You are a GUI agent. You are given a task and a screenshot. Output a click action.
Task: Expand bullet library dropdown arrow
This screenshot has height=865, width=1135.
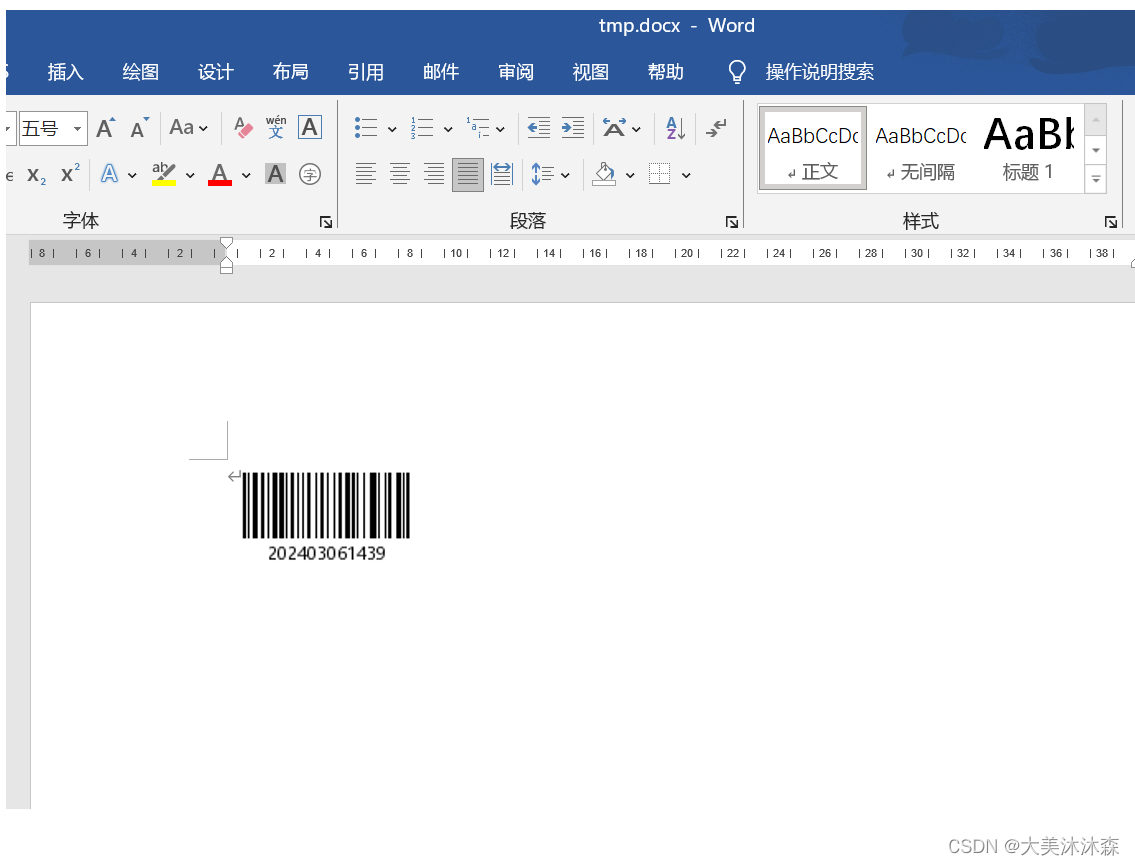pos(392,130)
